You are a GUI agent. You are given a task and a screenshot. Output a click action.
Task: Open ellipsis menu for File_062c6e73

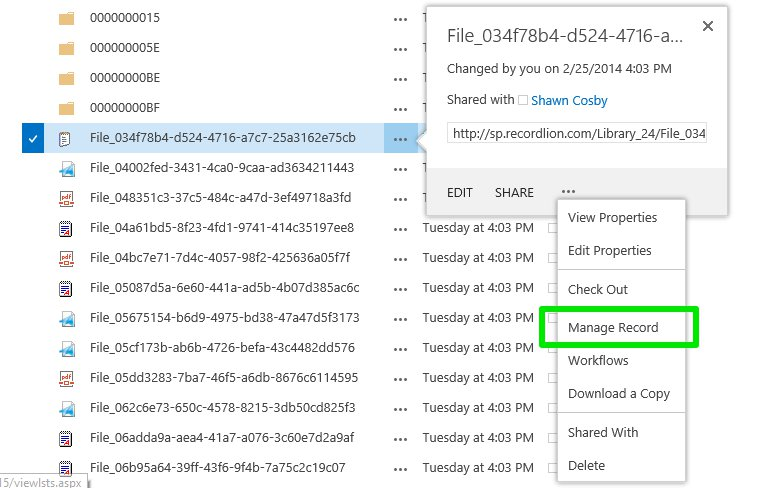[x=400, y=408]
